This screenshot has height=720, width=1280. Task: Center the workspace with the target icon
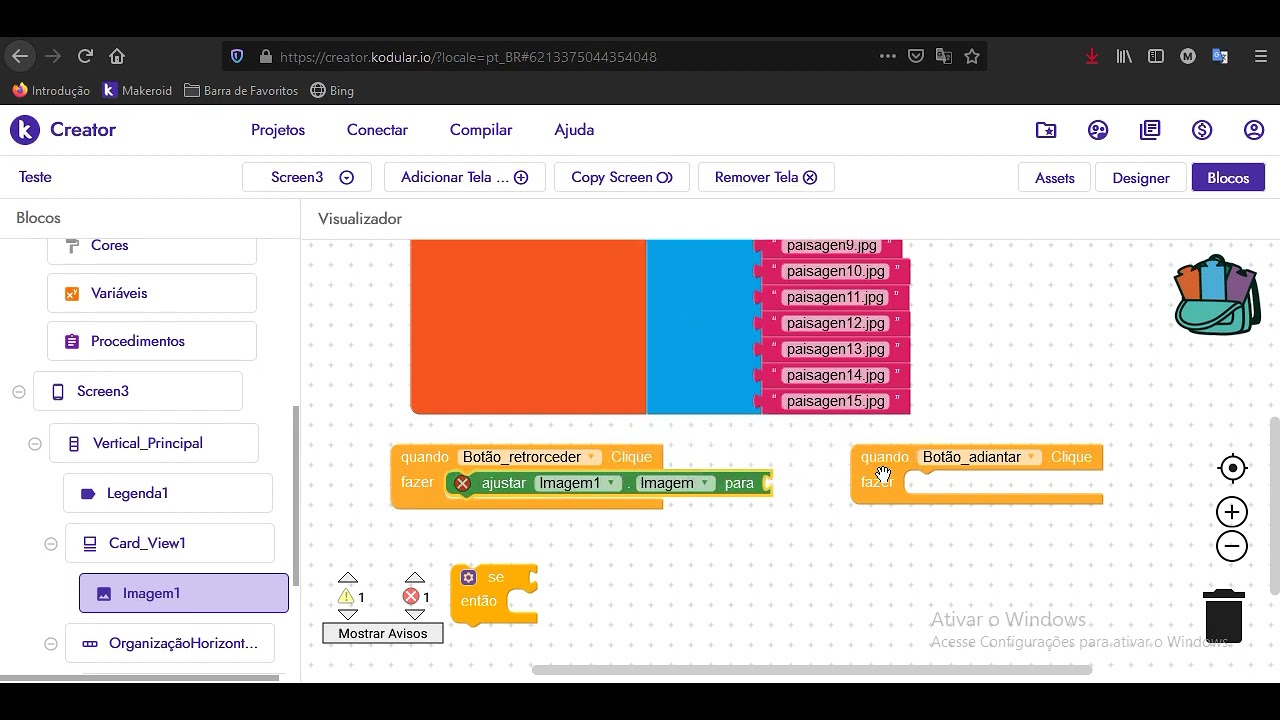[x=1232, y=468]
